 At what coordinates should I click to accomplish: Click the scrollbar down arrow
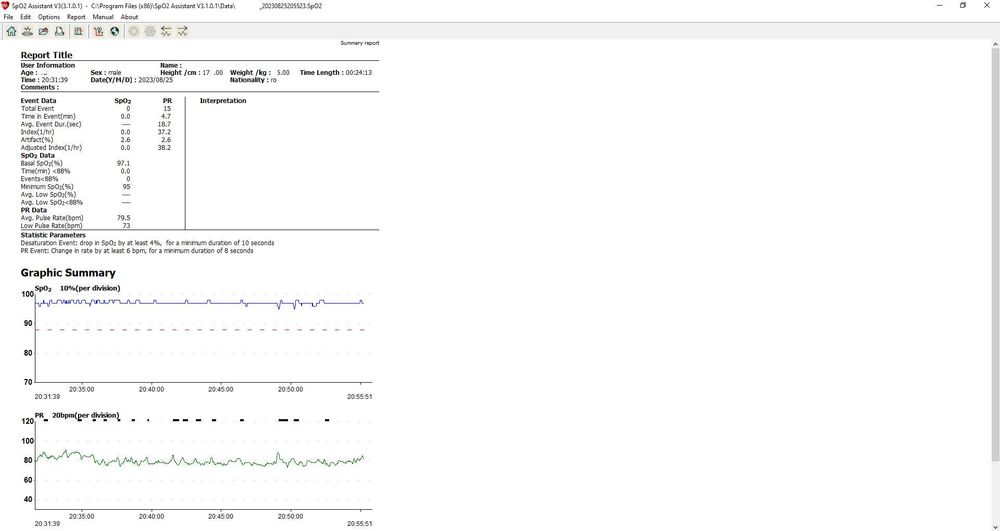(996, 527)
